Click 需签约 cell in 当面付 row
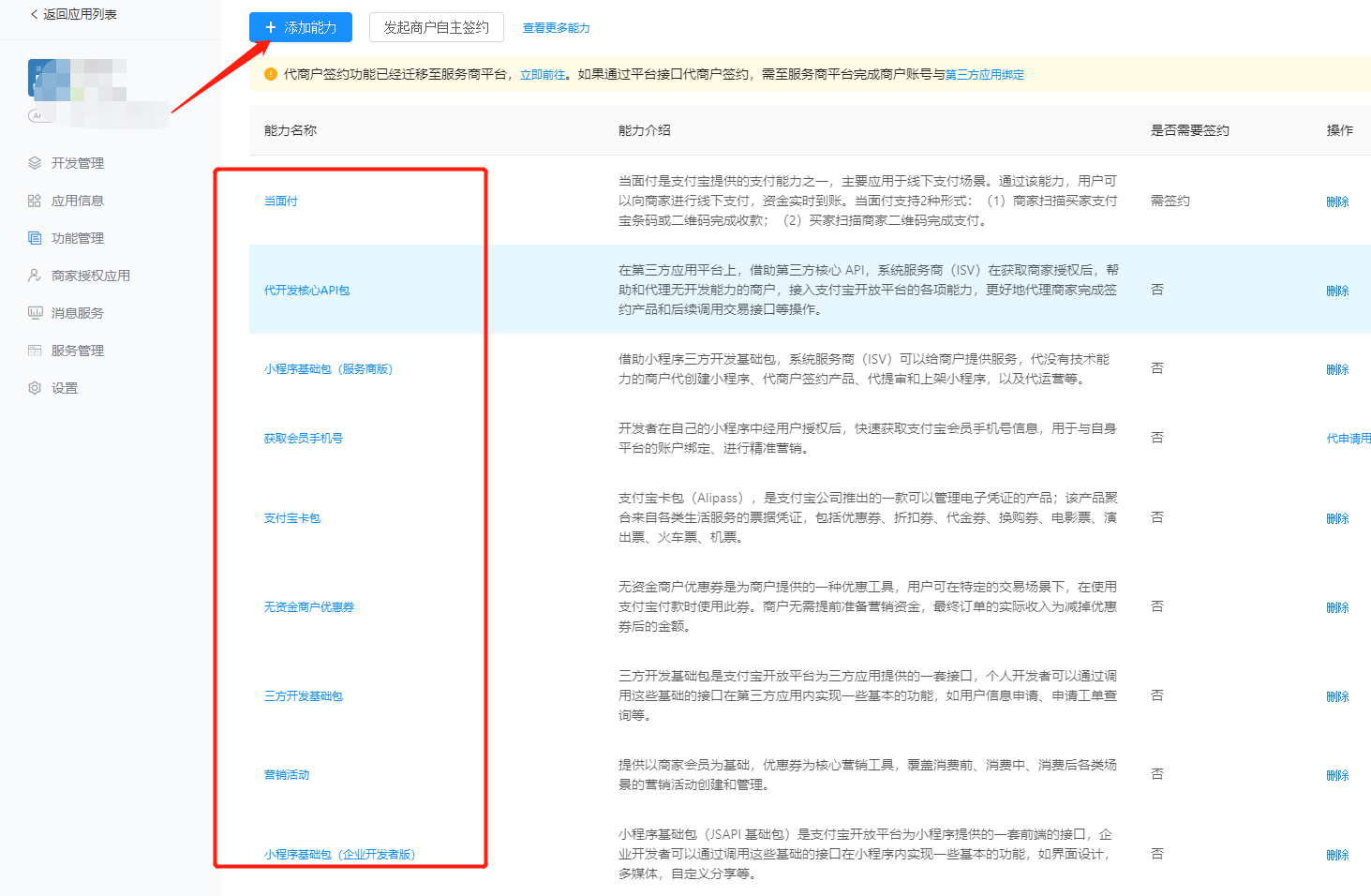The height and width of the screenshot is (896, 1371). (x=1170, y=201)
